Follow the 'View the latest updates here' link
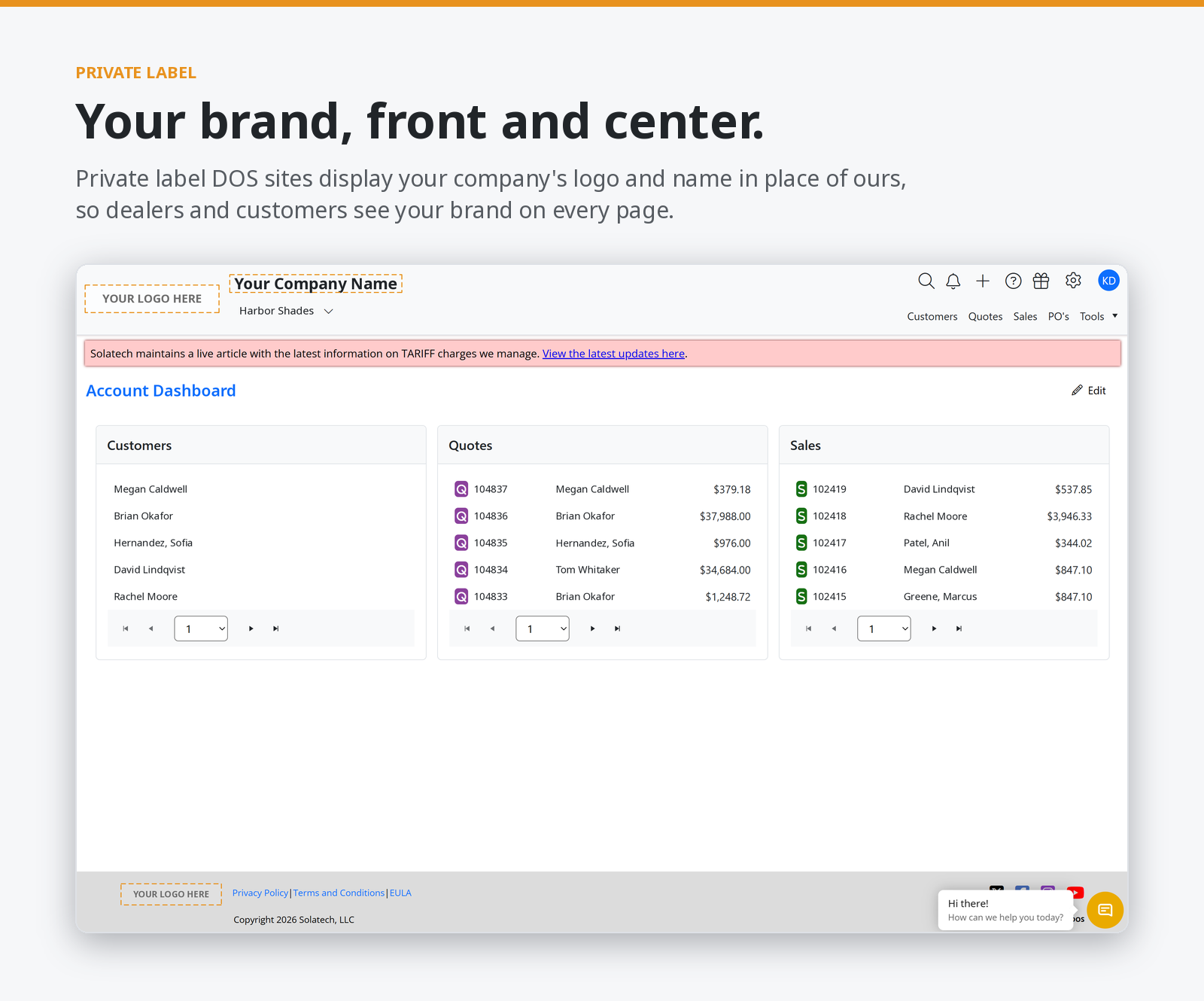Screen dimensions: 1204x1001 pyautogui.click(x=613, y=354)
